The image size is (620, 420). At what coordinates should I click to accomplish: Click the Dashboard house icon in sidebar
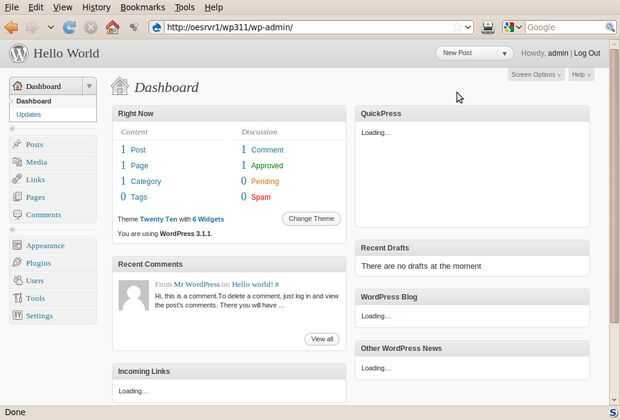(17, 86)
